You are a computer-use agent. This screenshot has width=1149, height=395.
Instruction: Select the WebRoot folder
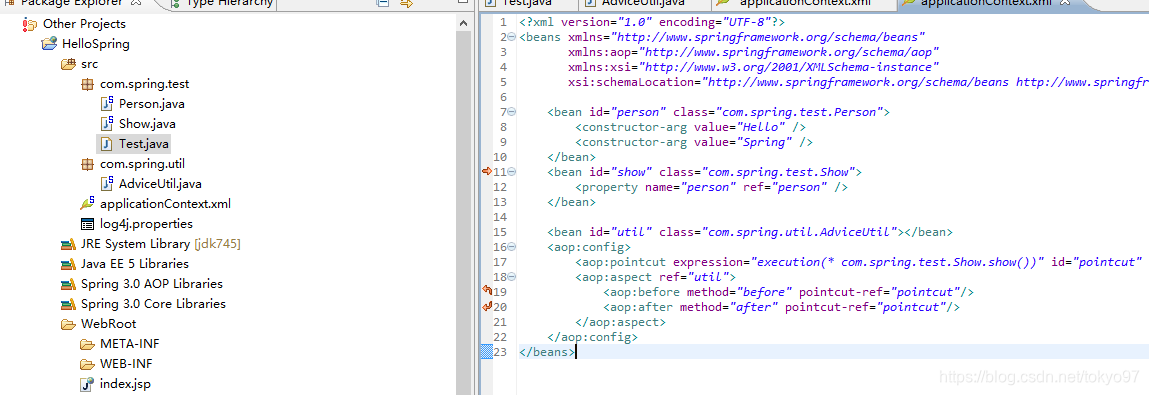108,323
